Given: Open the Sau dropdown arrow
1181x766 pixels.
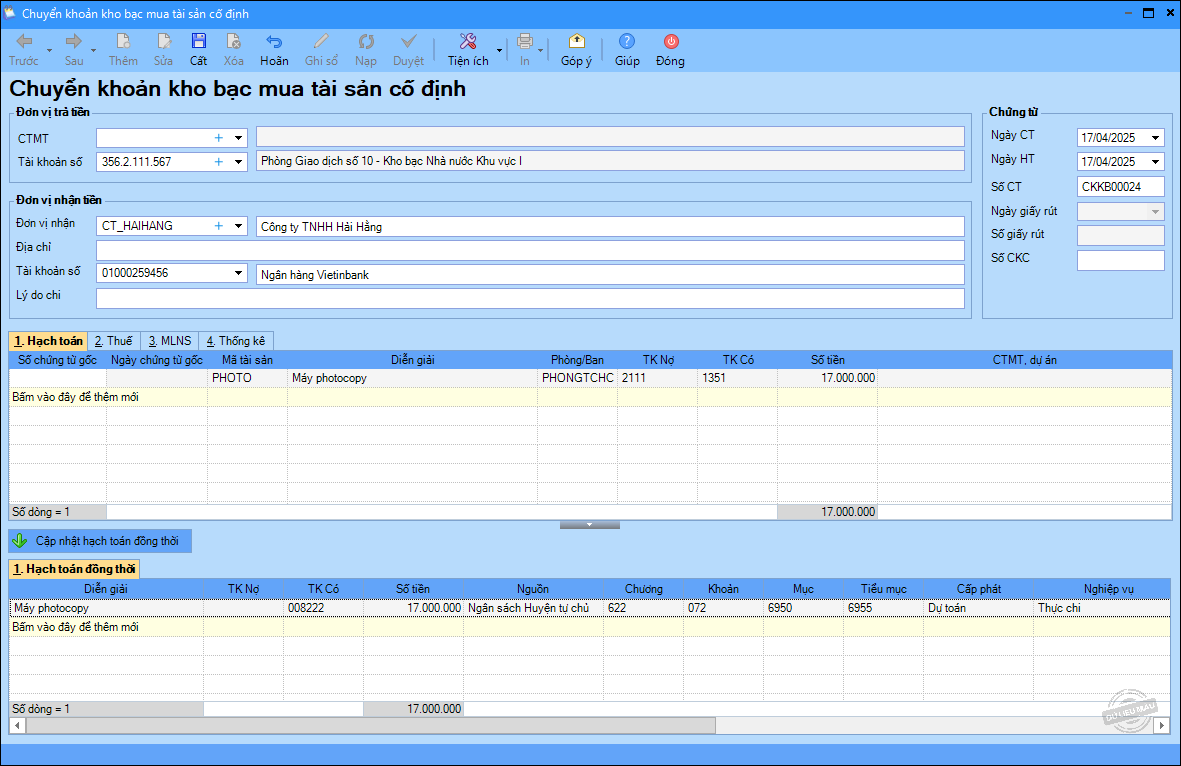Looking at the screenshot, I should (x=94, y=51).
